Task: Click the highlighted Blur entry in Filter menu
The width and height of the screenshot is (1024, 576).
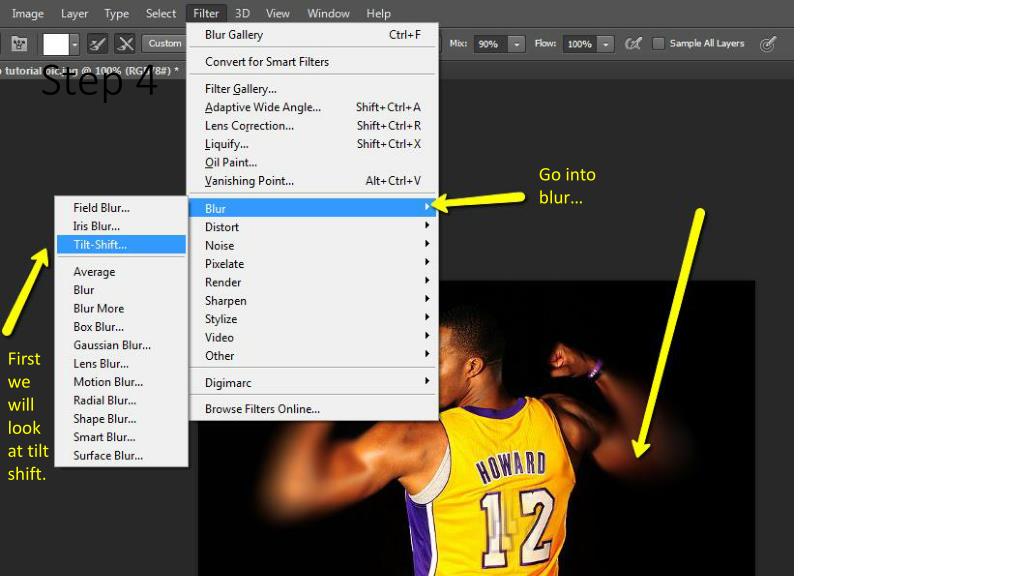Action: (x=313, y=208)
